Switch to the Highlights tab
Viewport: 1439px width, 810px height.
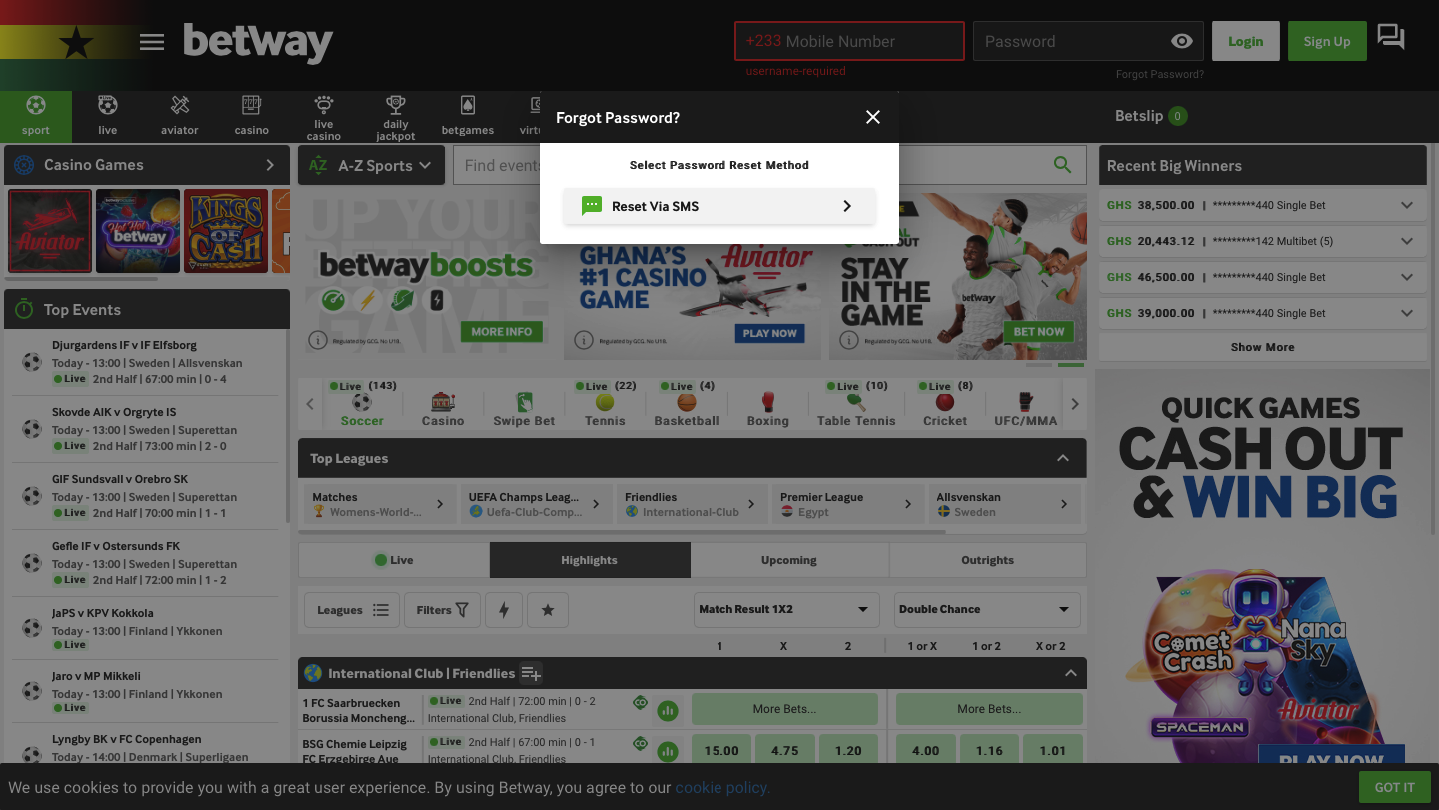coord(590,560)
